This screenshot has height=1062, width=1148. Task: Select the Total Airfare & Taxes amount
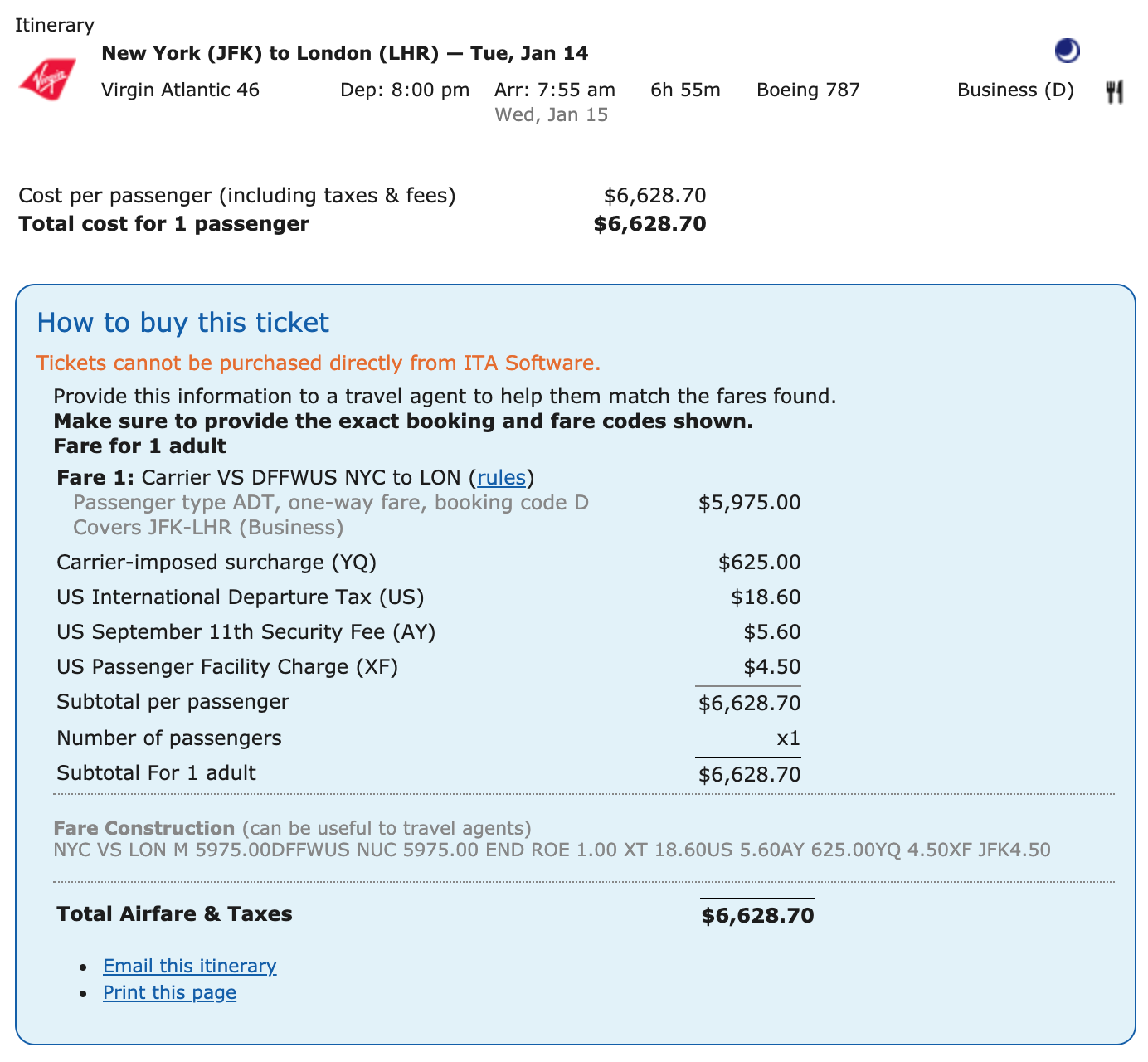[x=757, y=915]
